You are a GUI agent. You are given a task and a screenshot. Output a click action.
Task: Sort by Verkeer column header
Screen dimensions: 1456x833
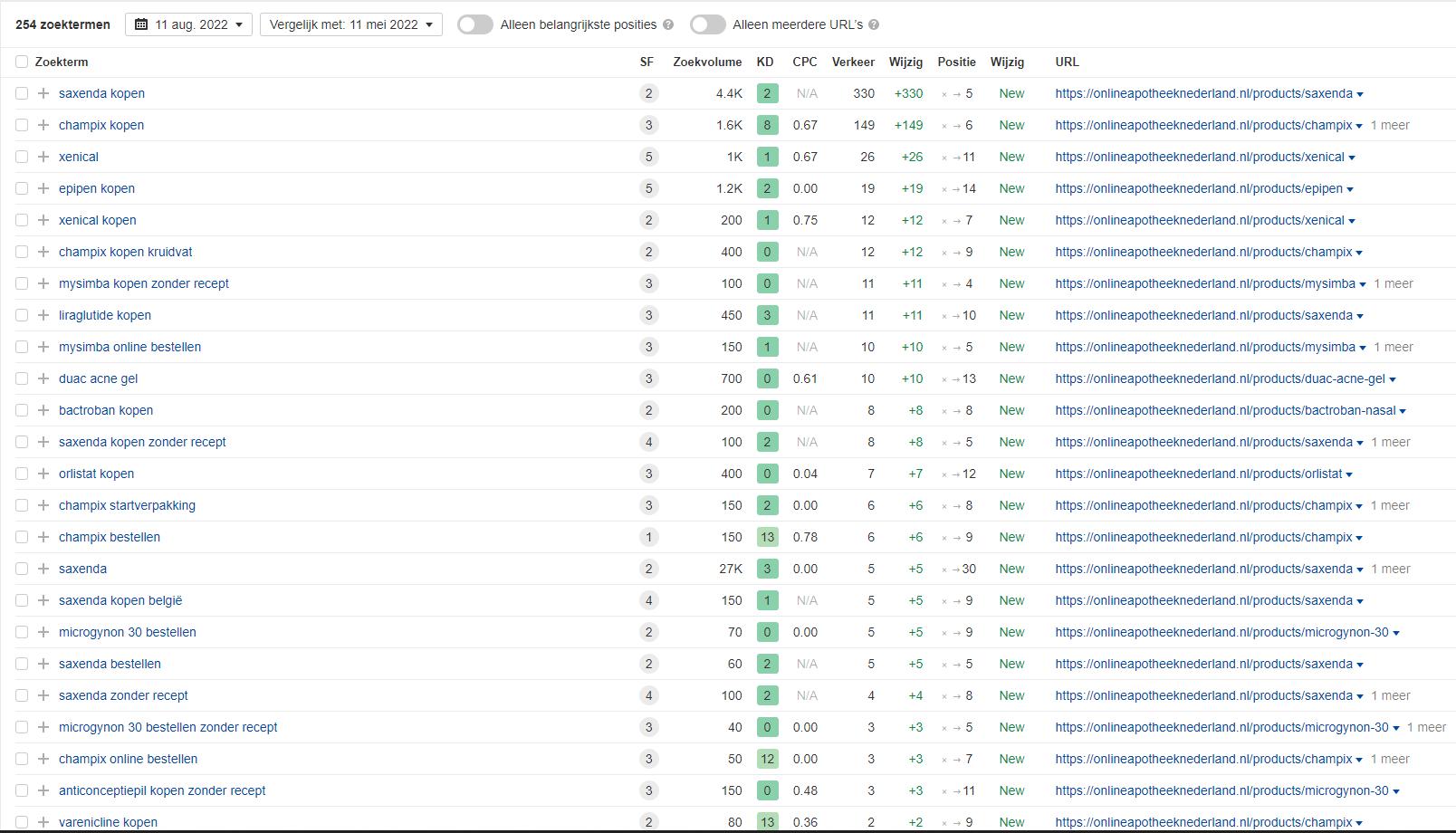point(853,62)
